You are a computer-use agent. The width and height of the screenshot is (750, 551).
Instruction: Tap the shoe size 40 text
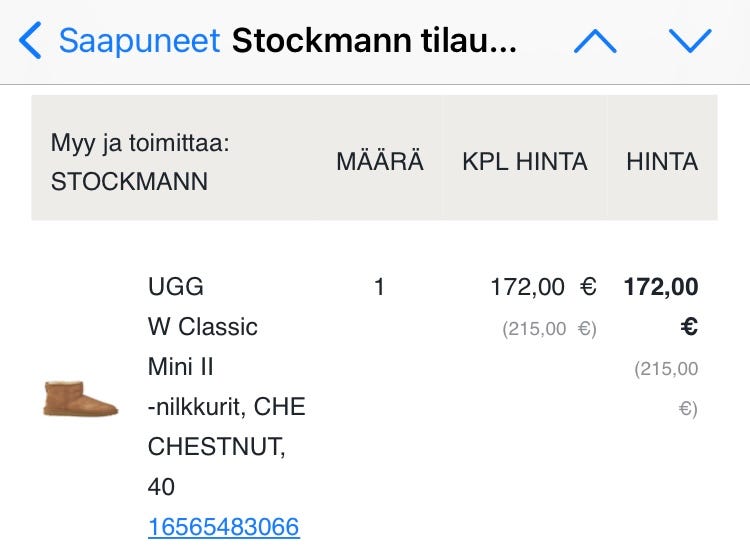click(x=161, y=487)
